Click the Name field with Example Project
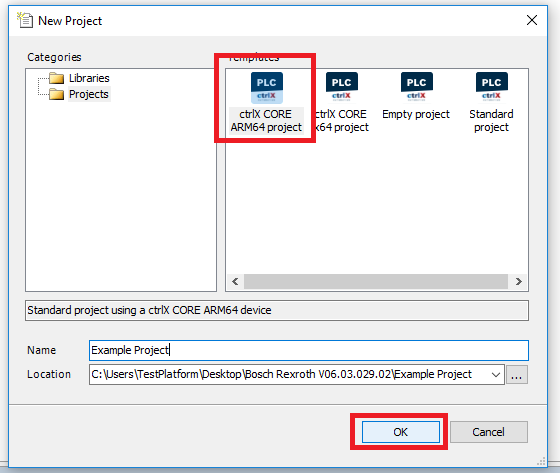 309,350
